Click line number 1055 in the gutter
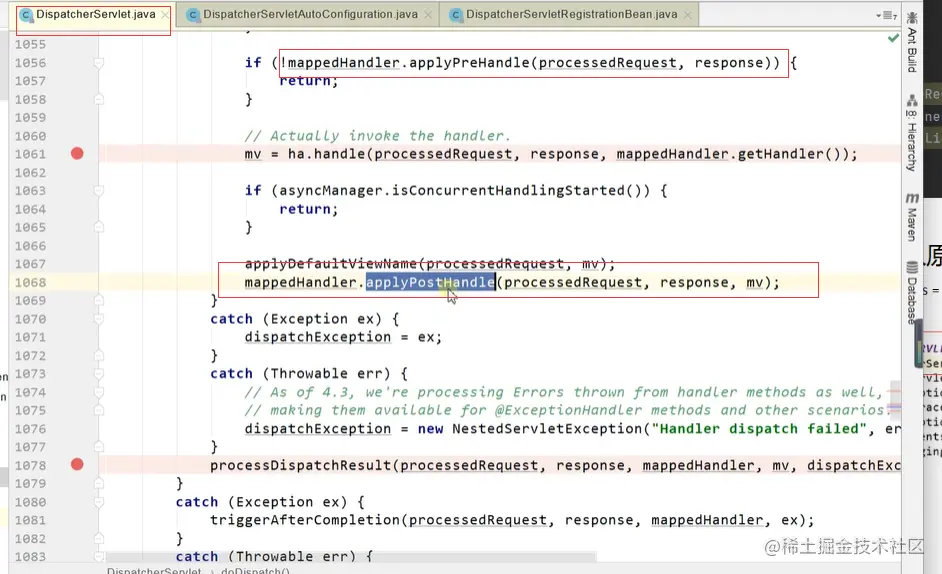The height and width of the screenshot is (574, 942). (30, 44)
